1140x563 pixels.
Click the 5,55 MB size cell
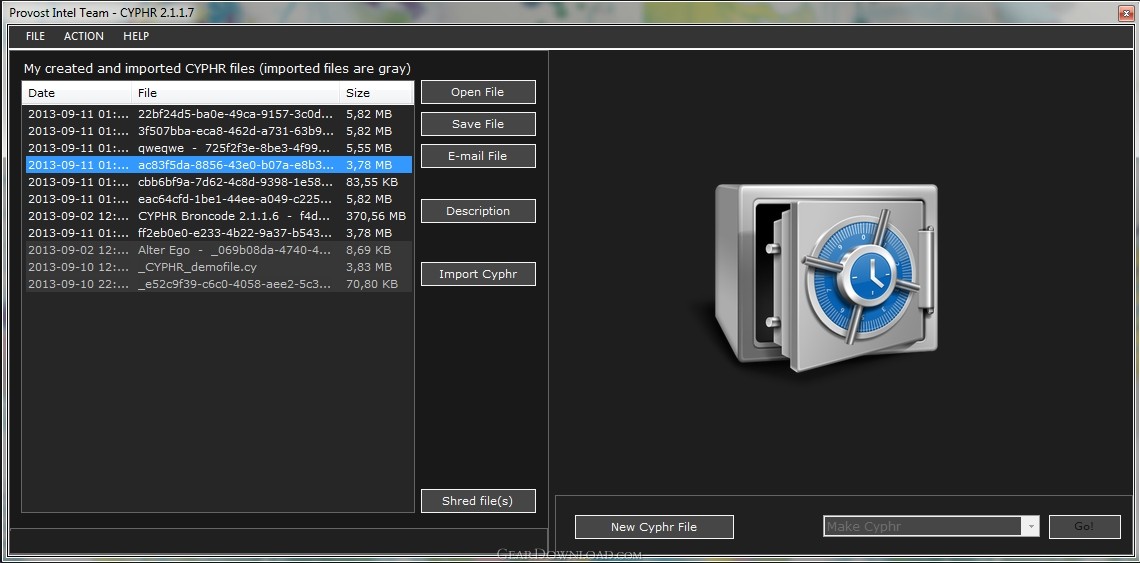[369, 148]
